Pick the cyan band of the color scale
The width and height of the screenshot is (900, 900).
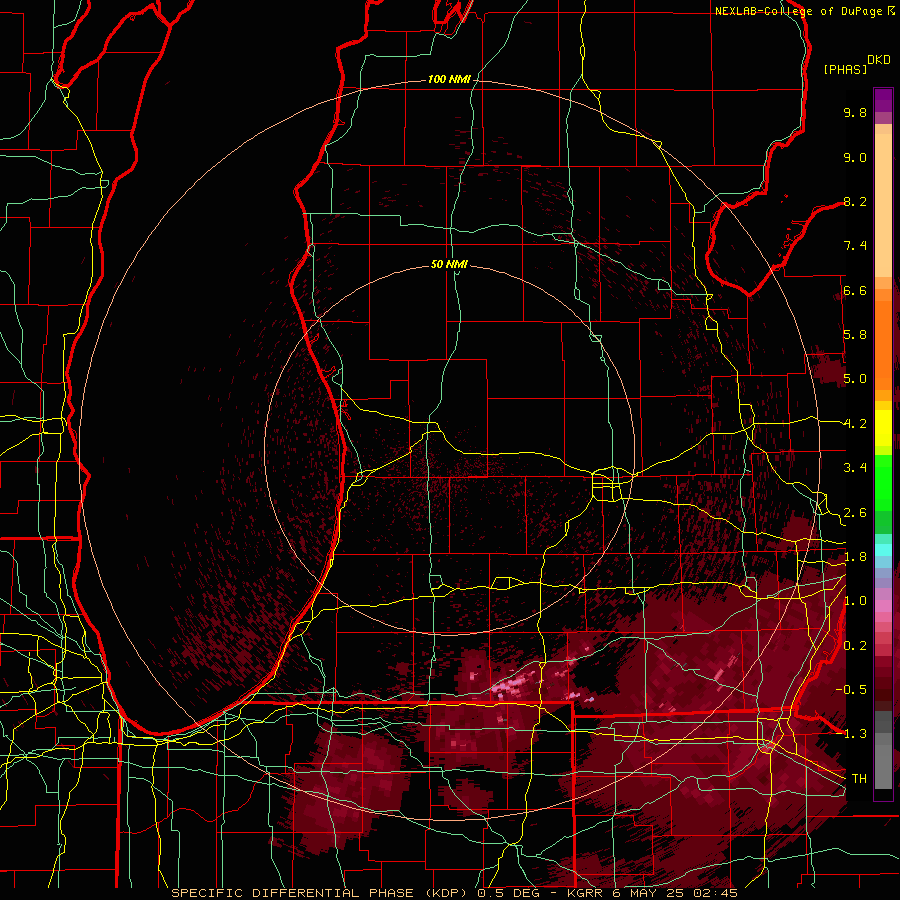[x=883, y=550]
